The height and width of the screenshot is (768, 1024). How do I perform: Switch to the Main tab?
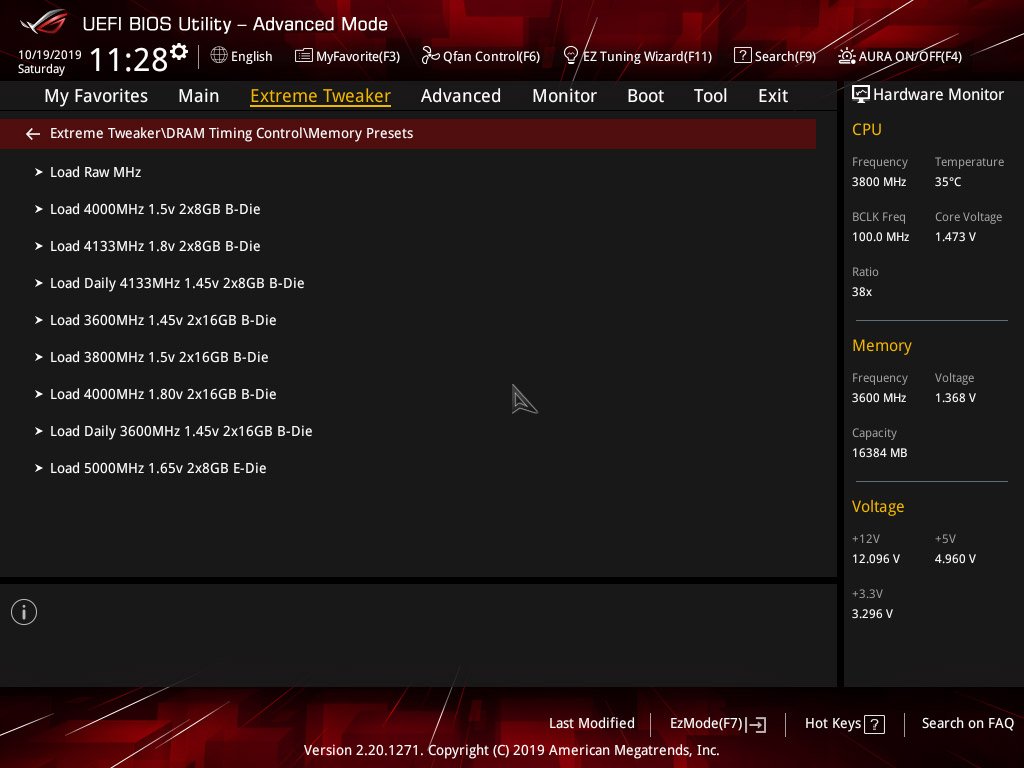[199, 96]
